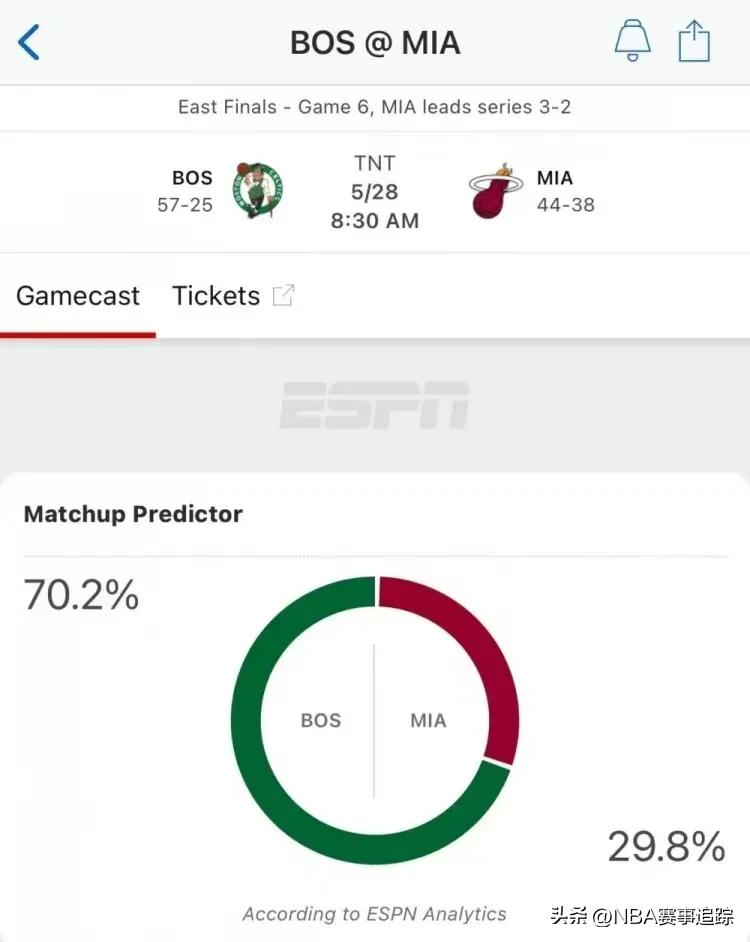
Task: Tap the ESPN logo watermark
Action: click(374, 405)
